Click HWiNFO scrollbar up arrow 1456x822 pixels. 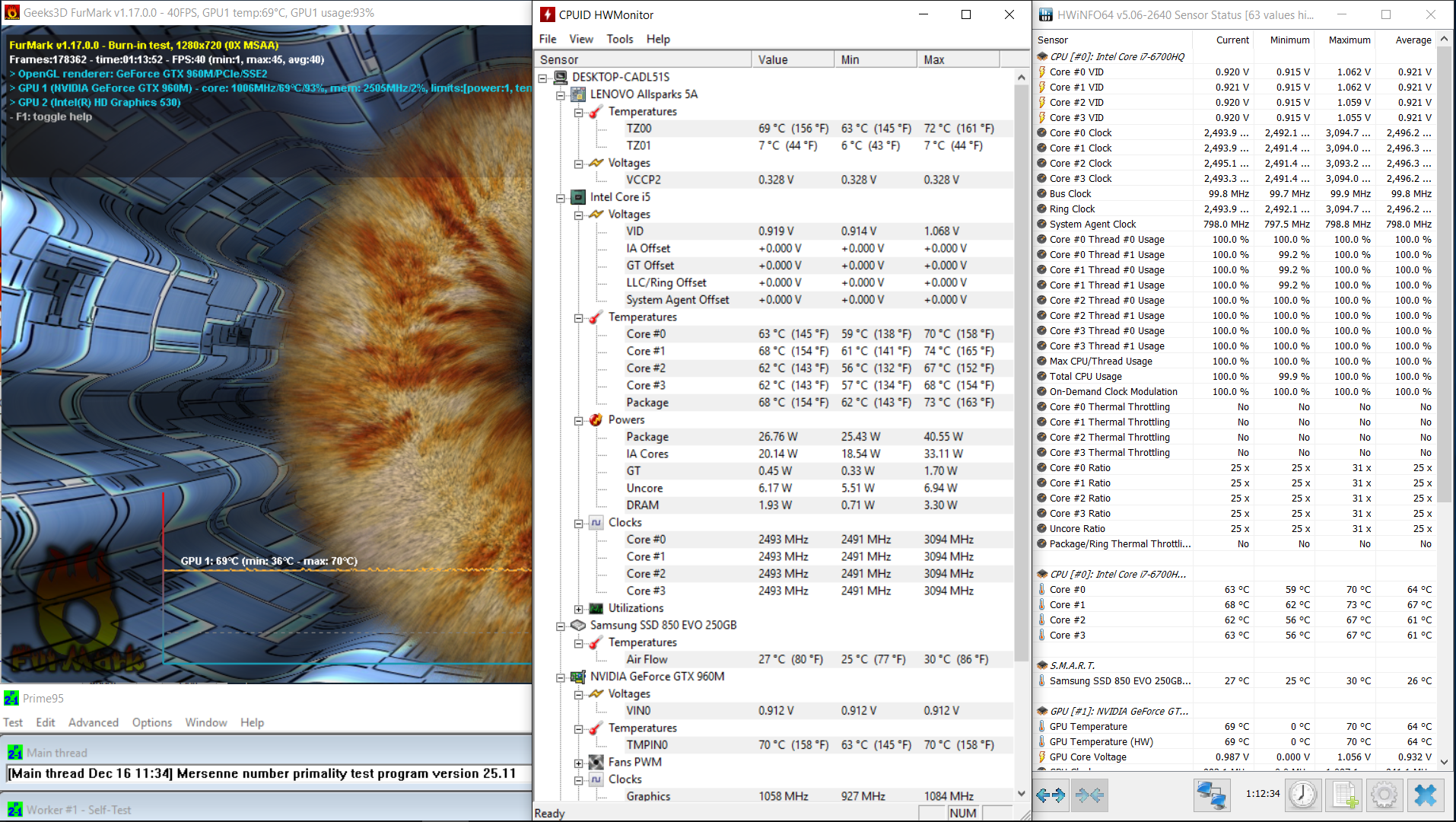click(x=1444, y=39)
